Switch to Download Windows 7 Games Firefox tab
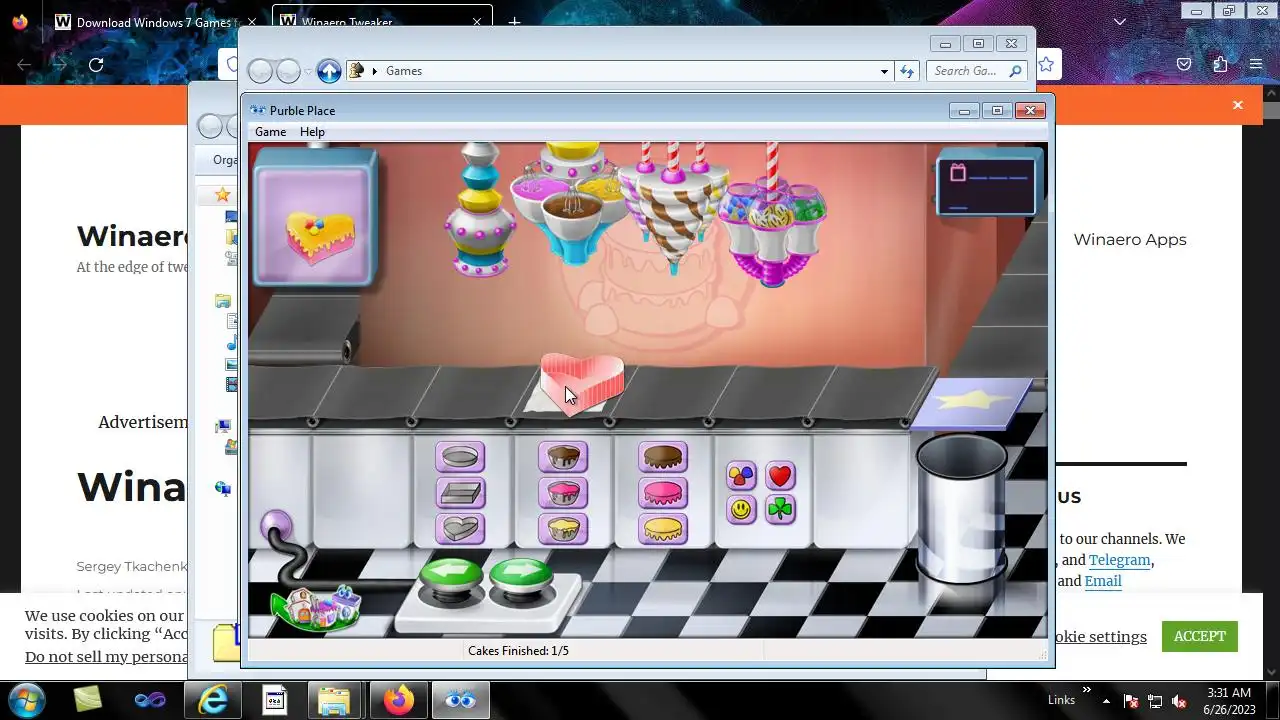Screen dimensions: 1280x720 (x=158, y=22)
